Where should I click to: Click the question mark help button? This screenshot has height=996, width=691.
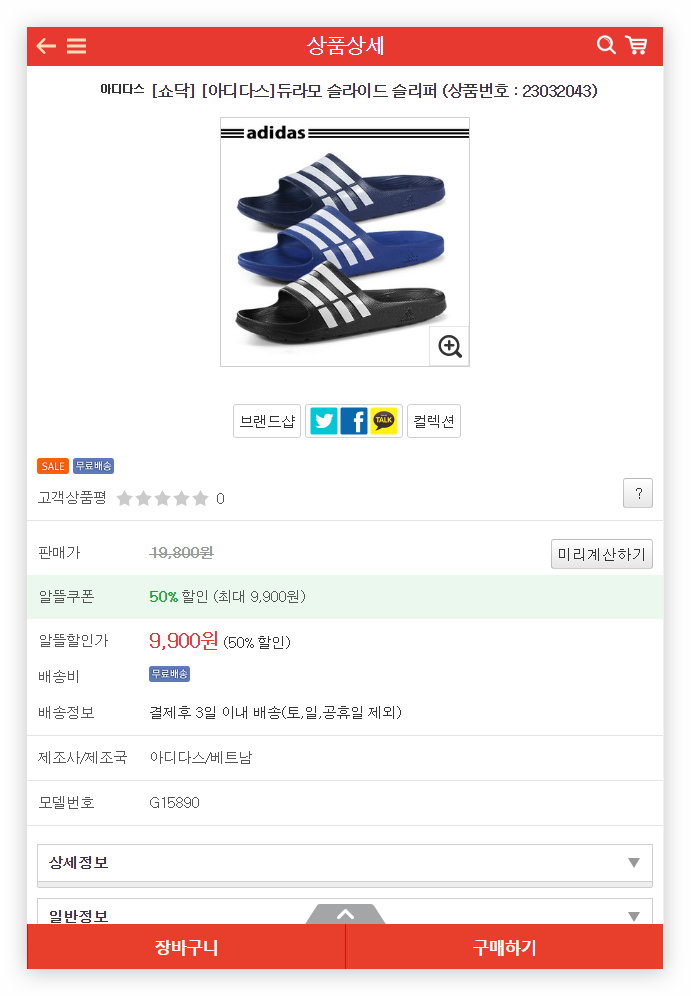point(637,493)
